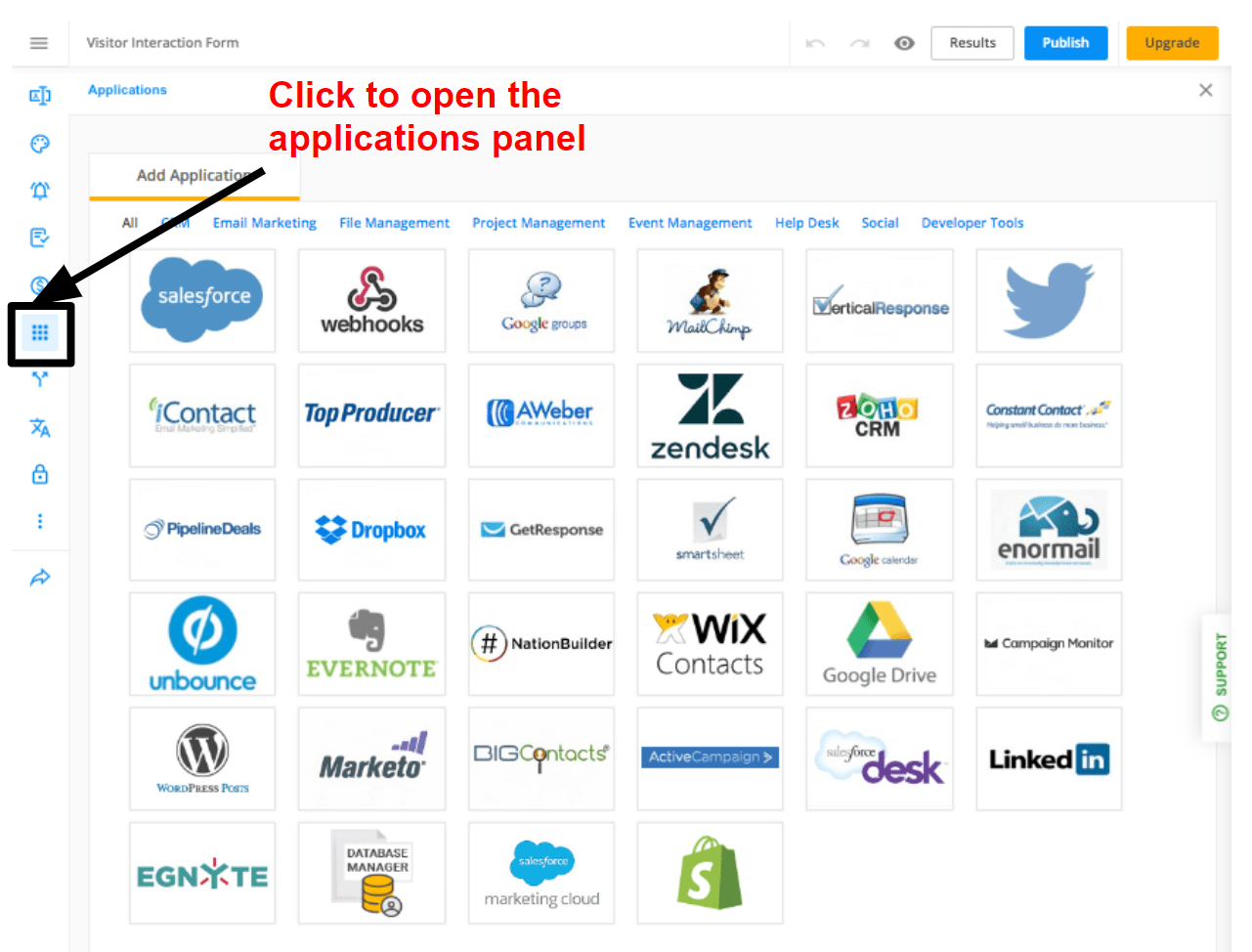The height and width of the screenshot is (952, 1252).
Task: Click the palette theme icon in sidebar
Action: [x=40, y=144]
